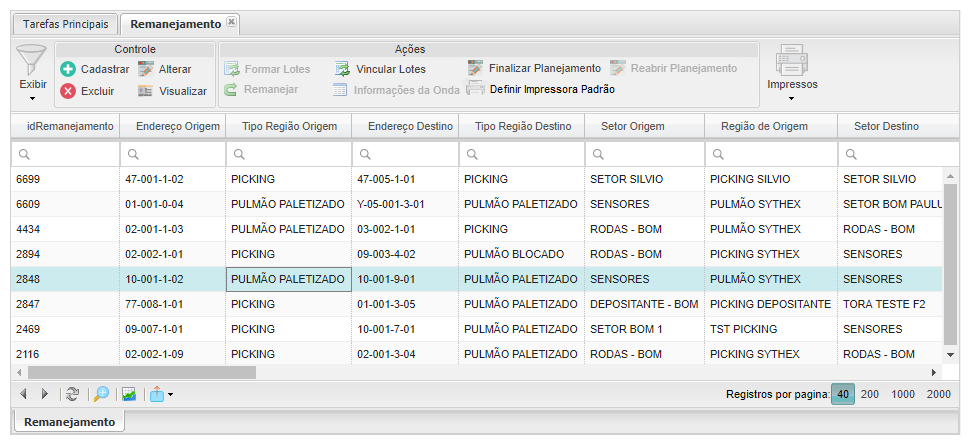Close the Remanejamento tab

[231, 21]
